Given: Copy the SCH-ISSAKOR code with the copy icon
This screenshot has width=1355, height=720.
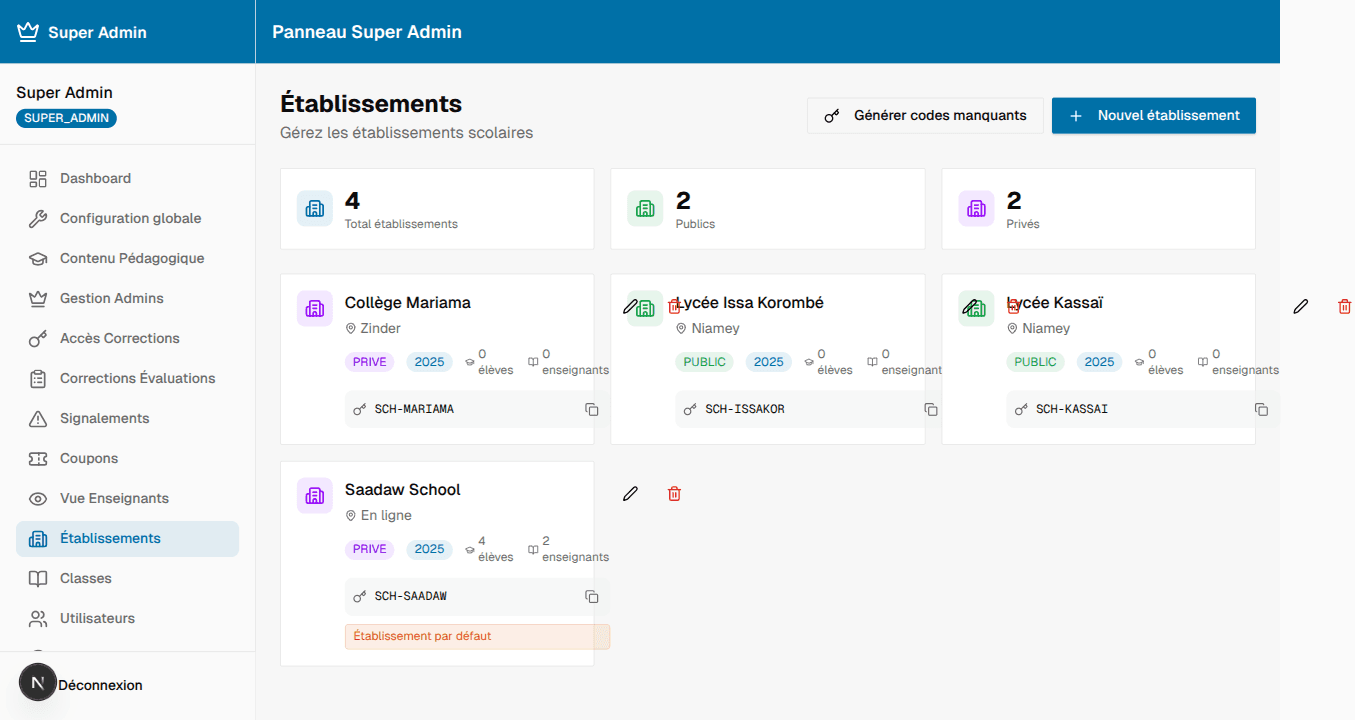Looking at the screenshot, I should pyautogui.click(x=931, y=410).
